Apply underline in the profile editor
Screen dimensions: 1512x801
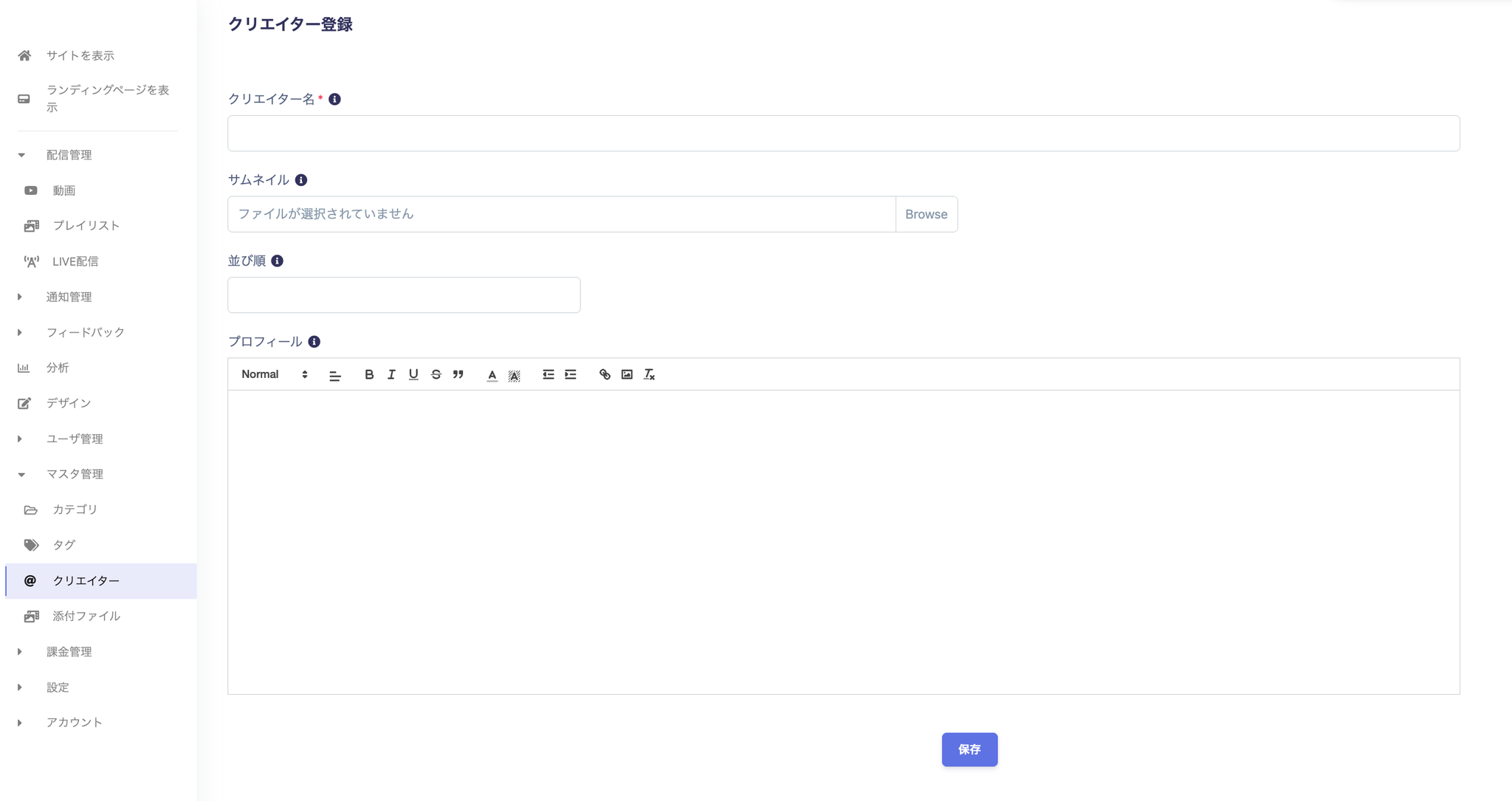pyautogui.click(x=413, y=374)
